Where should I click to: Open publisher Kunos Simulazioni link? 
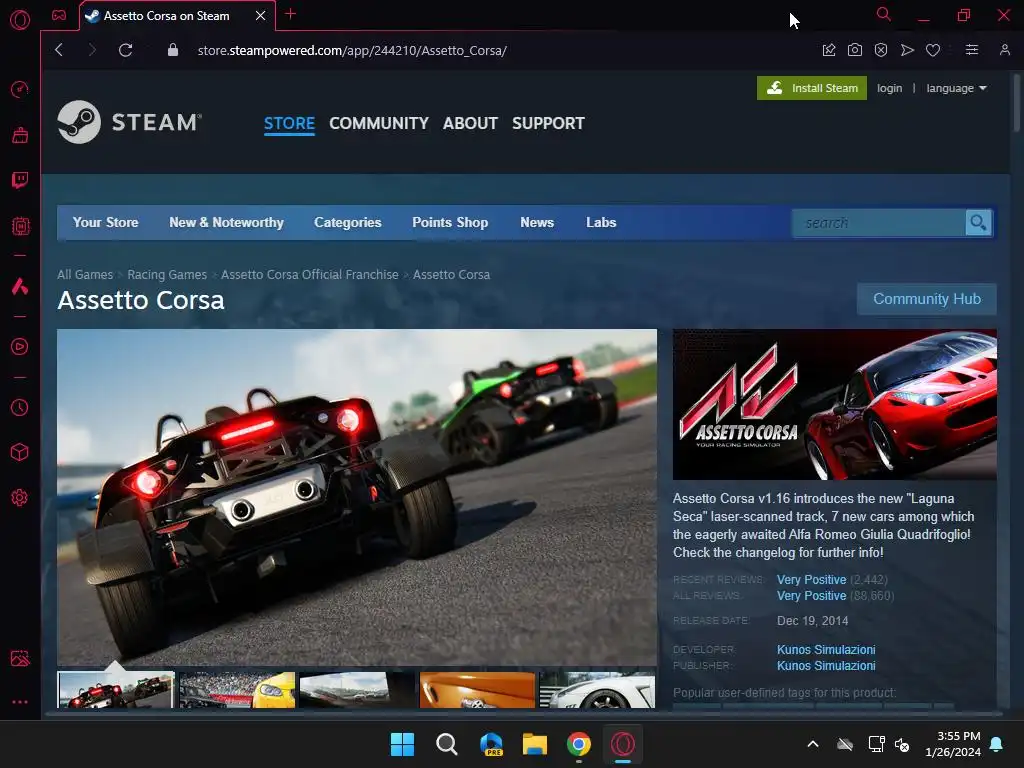826,666
